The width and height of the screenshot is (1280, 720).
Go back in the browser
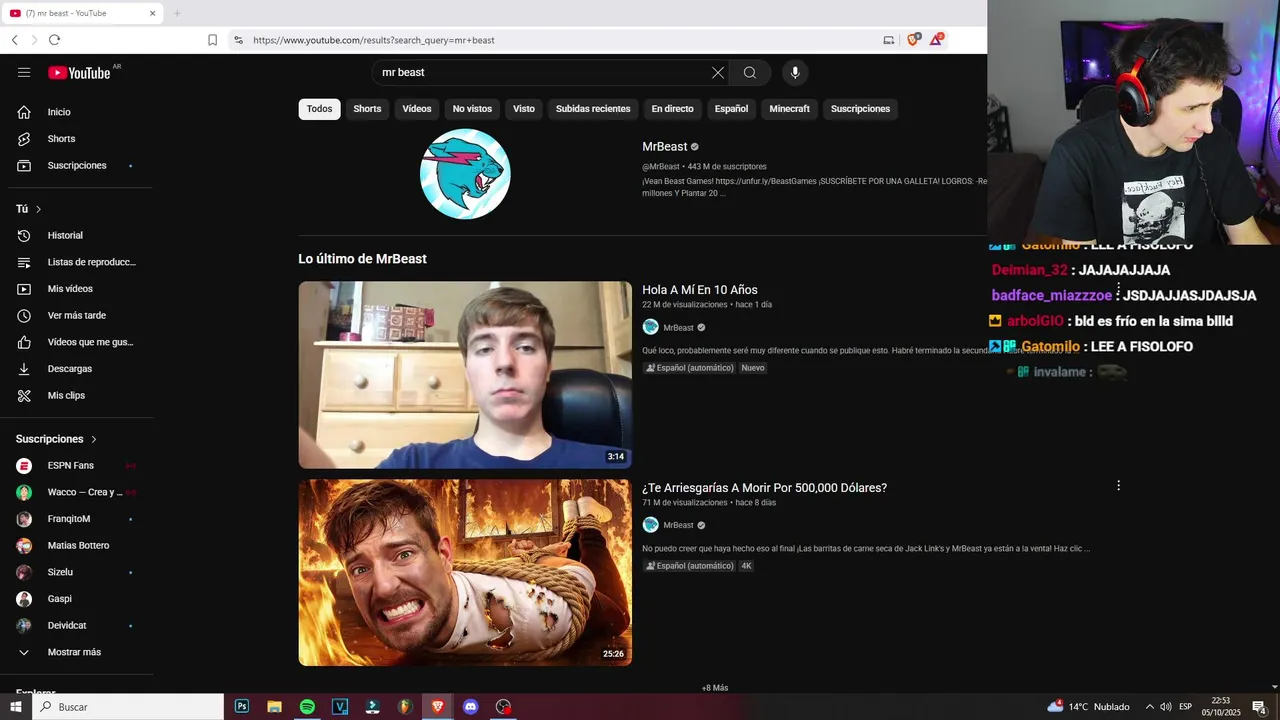pyautogui.click(x=14, y=40)
